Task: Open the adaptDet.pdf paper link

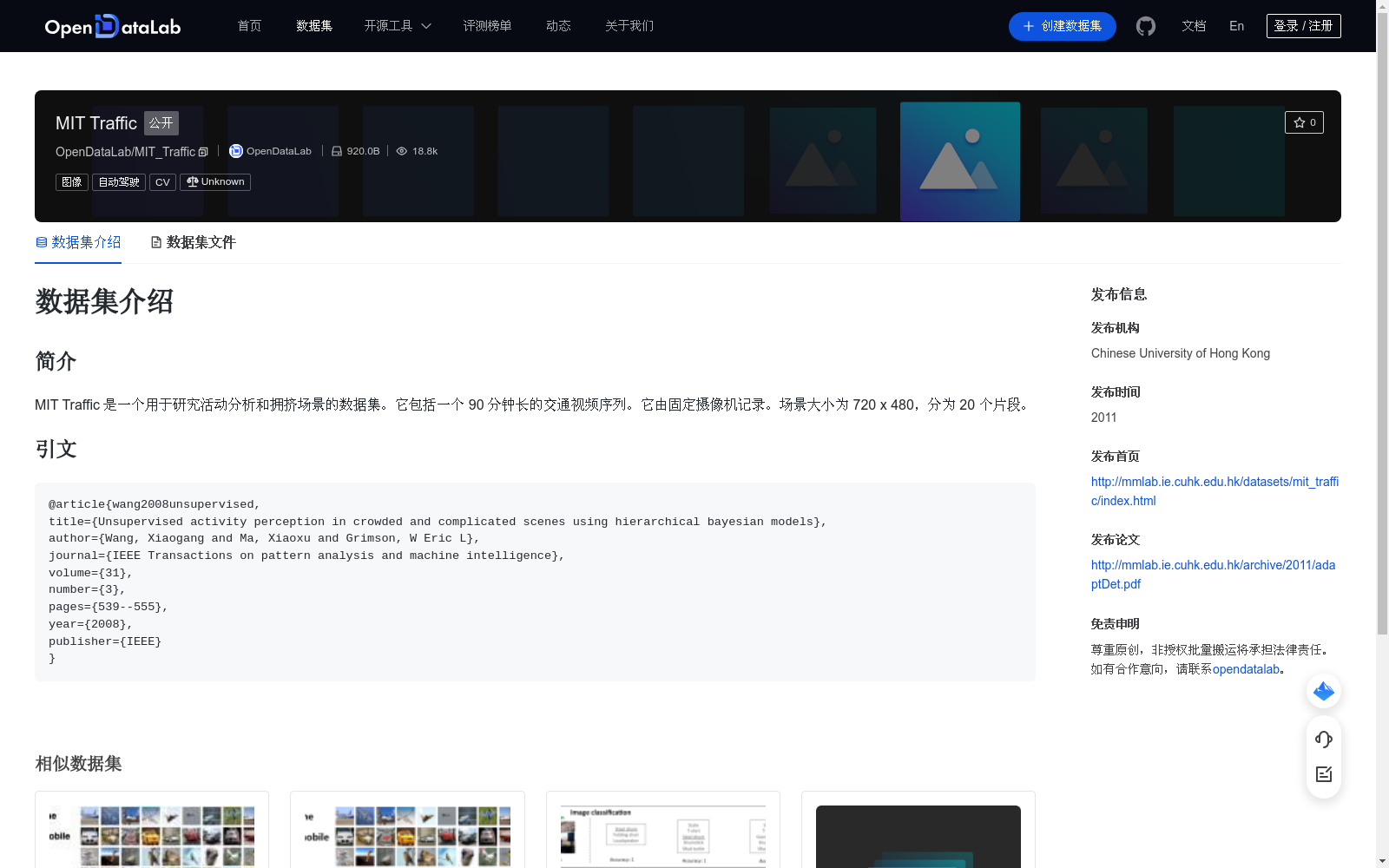Action: (1213, 575)
